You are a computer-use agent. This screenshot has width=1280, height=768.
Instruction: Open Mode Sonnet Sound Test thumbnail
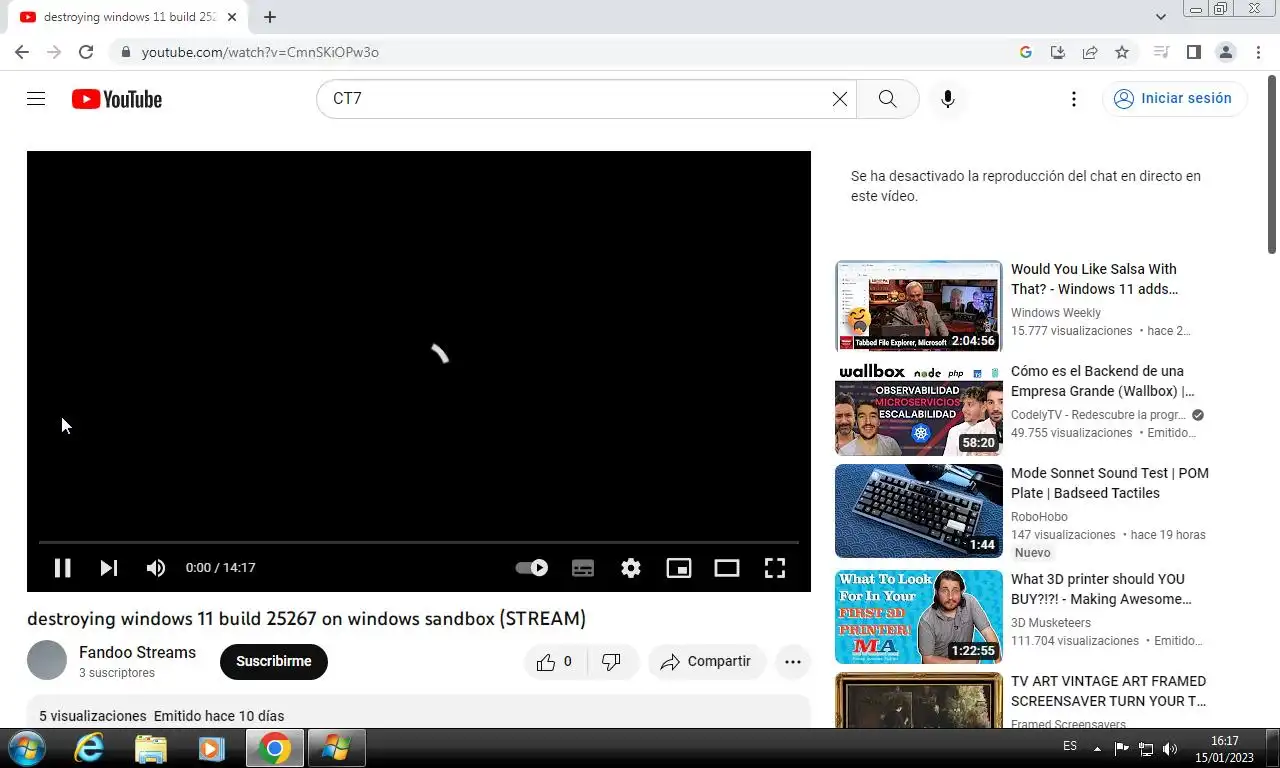click(919, 511)
